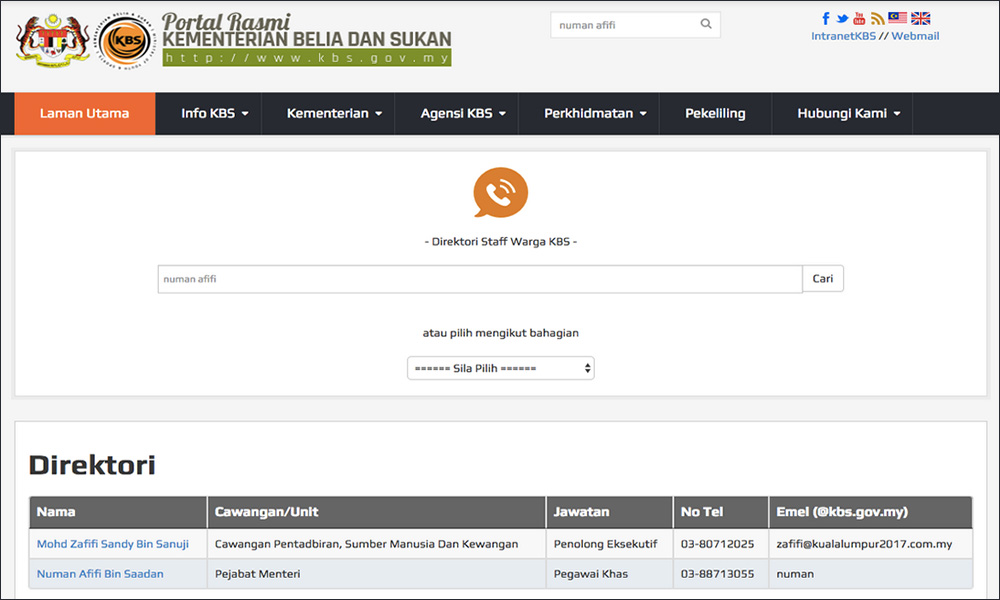Screen dimensions: 1000x600
Task: Expand the Kementerian dropdown menu
Action: pyautogui.click(x=334, y=113)
